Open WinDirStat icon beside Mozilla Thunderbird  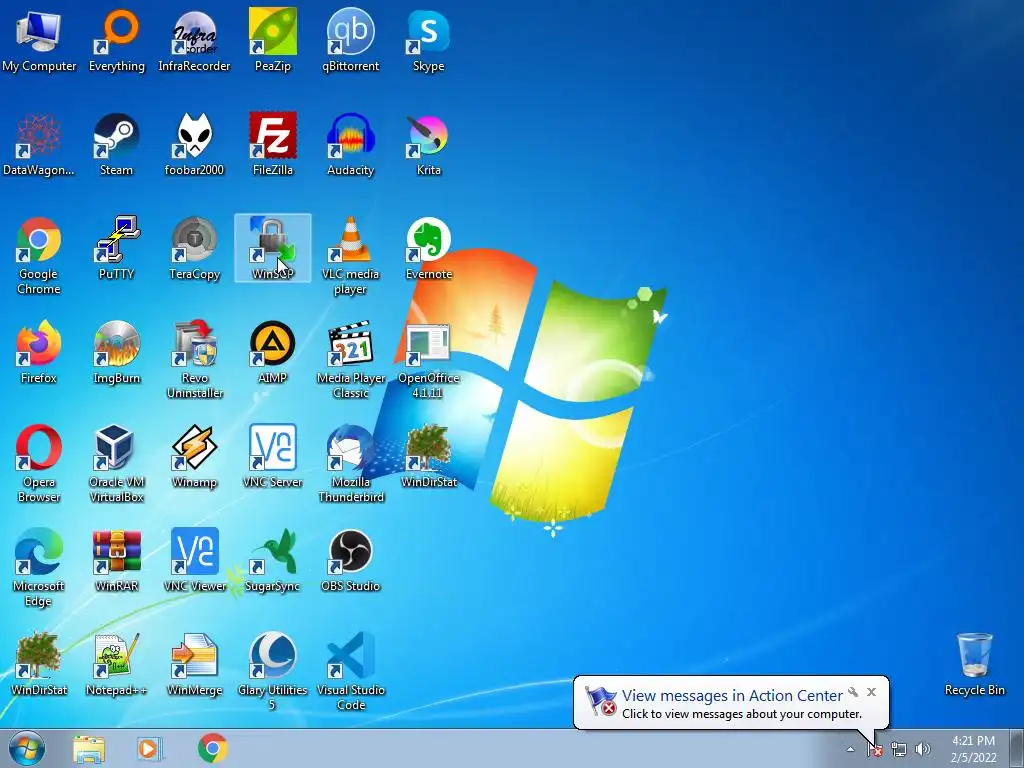[428, 456]
